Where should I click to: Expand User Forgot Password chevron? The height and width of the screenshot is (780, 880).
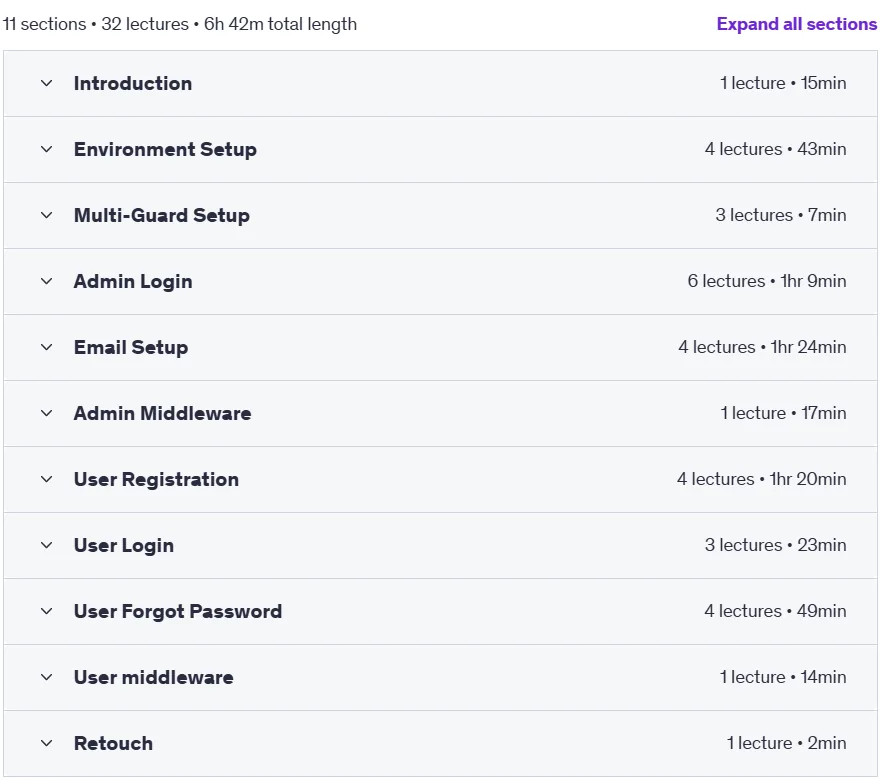pos(47,611)
